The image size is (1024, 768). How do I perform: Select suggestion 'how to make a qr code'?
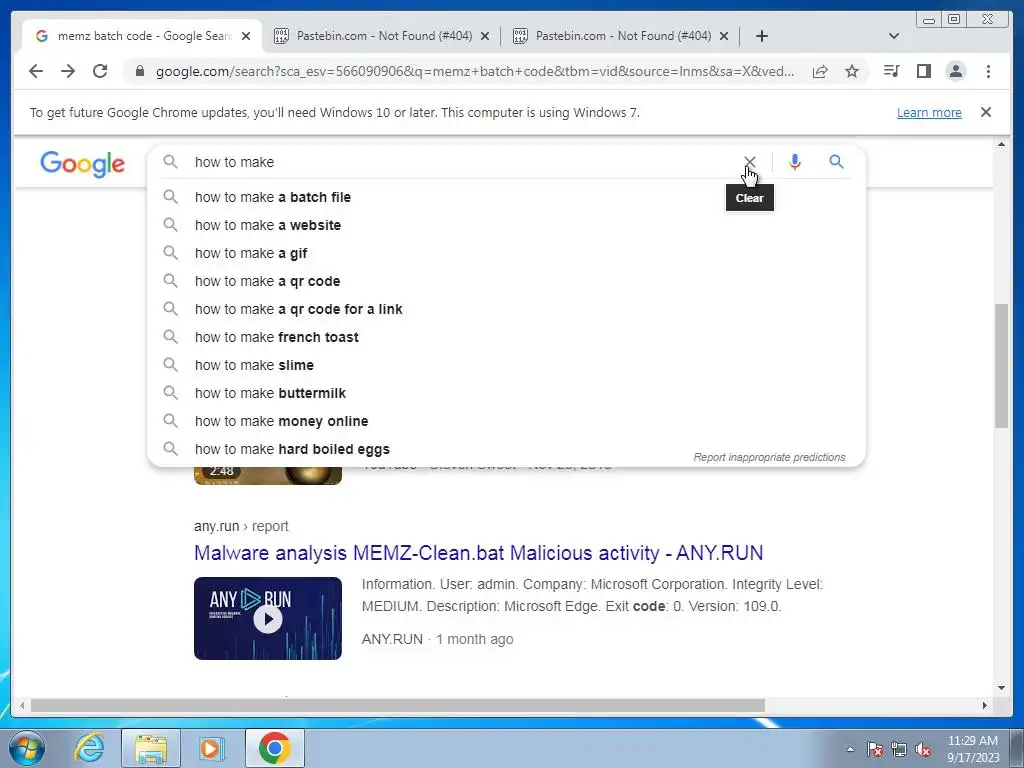pyautogui.click(x=506, y=281)
